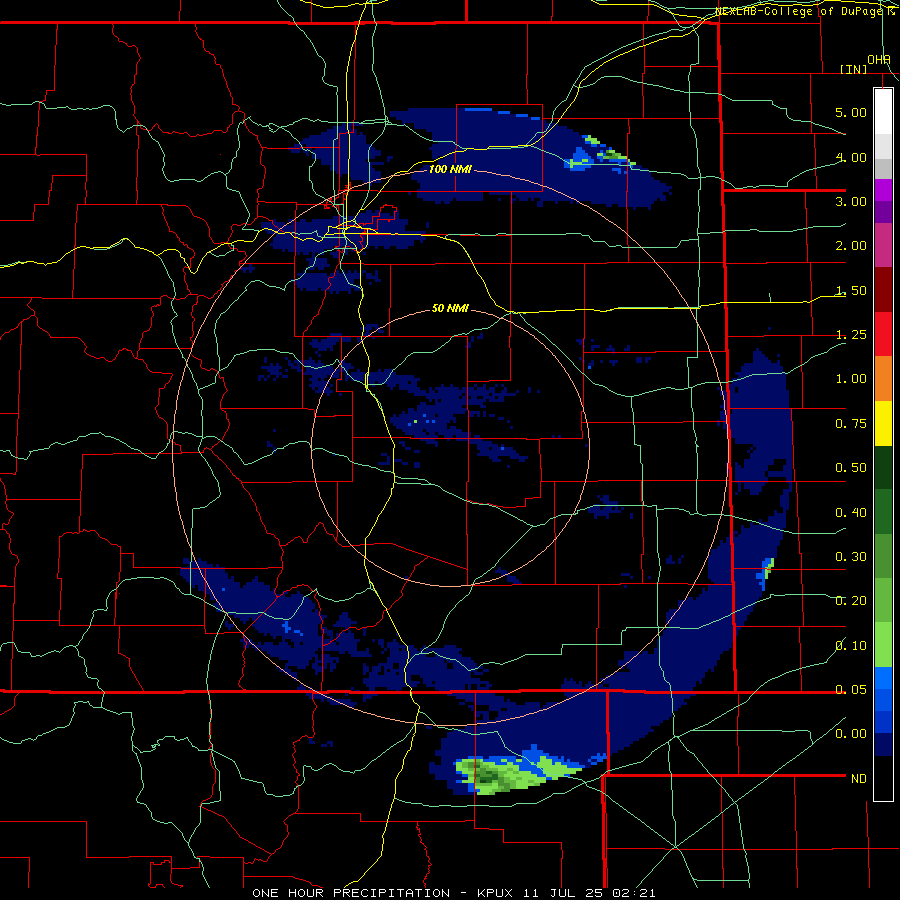900x900 pixels.
Task: Click the 4.00 legend value
Action: [851, 157]
